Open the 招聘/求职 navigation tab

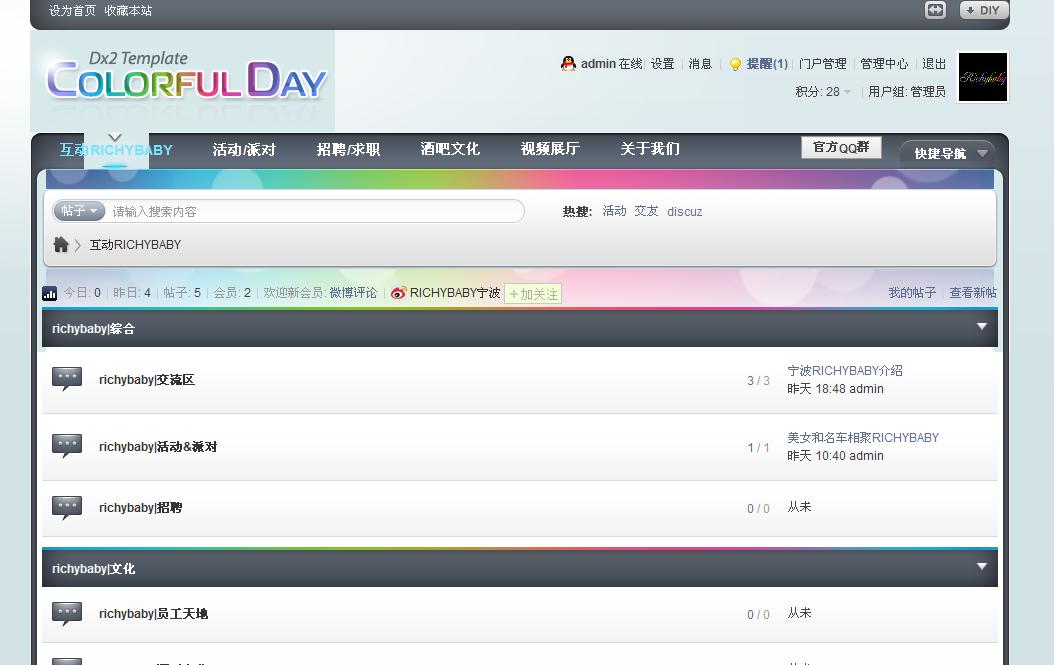tap(348, 149)
